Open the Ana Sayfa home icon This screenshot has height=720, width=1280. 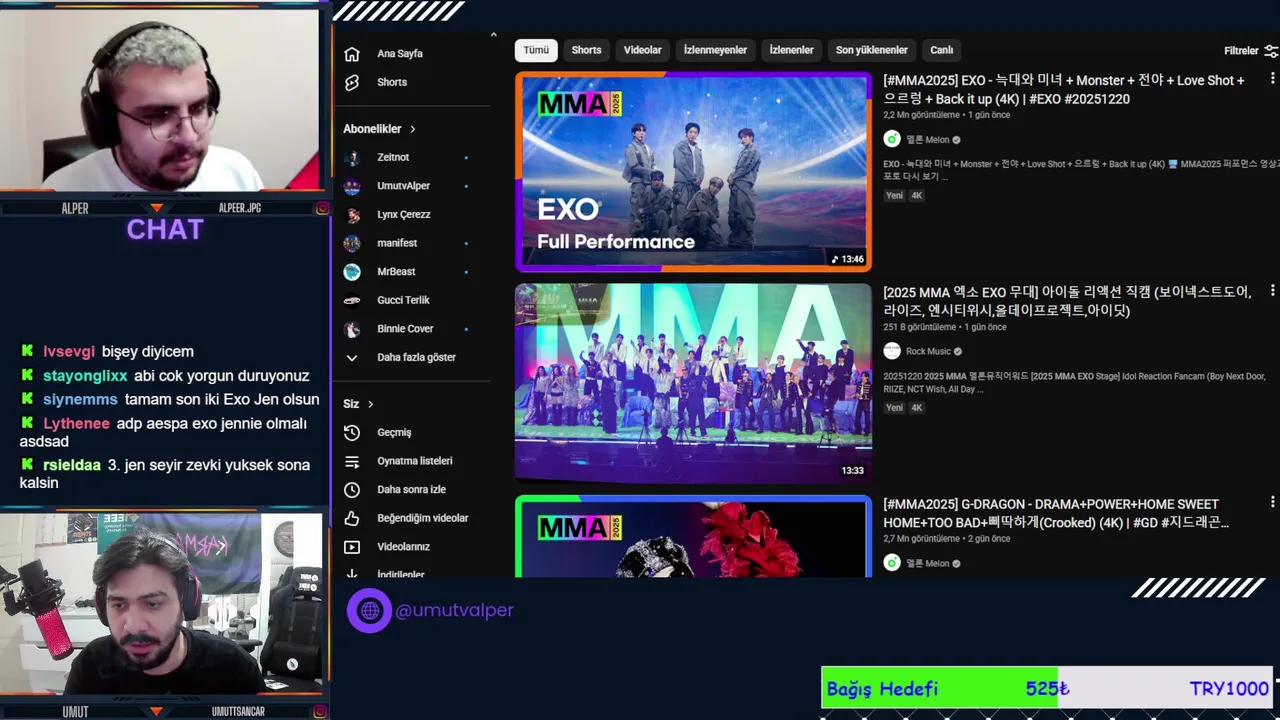tap(352, 54)
